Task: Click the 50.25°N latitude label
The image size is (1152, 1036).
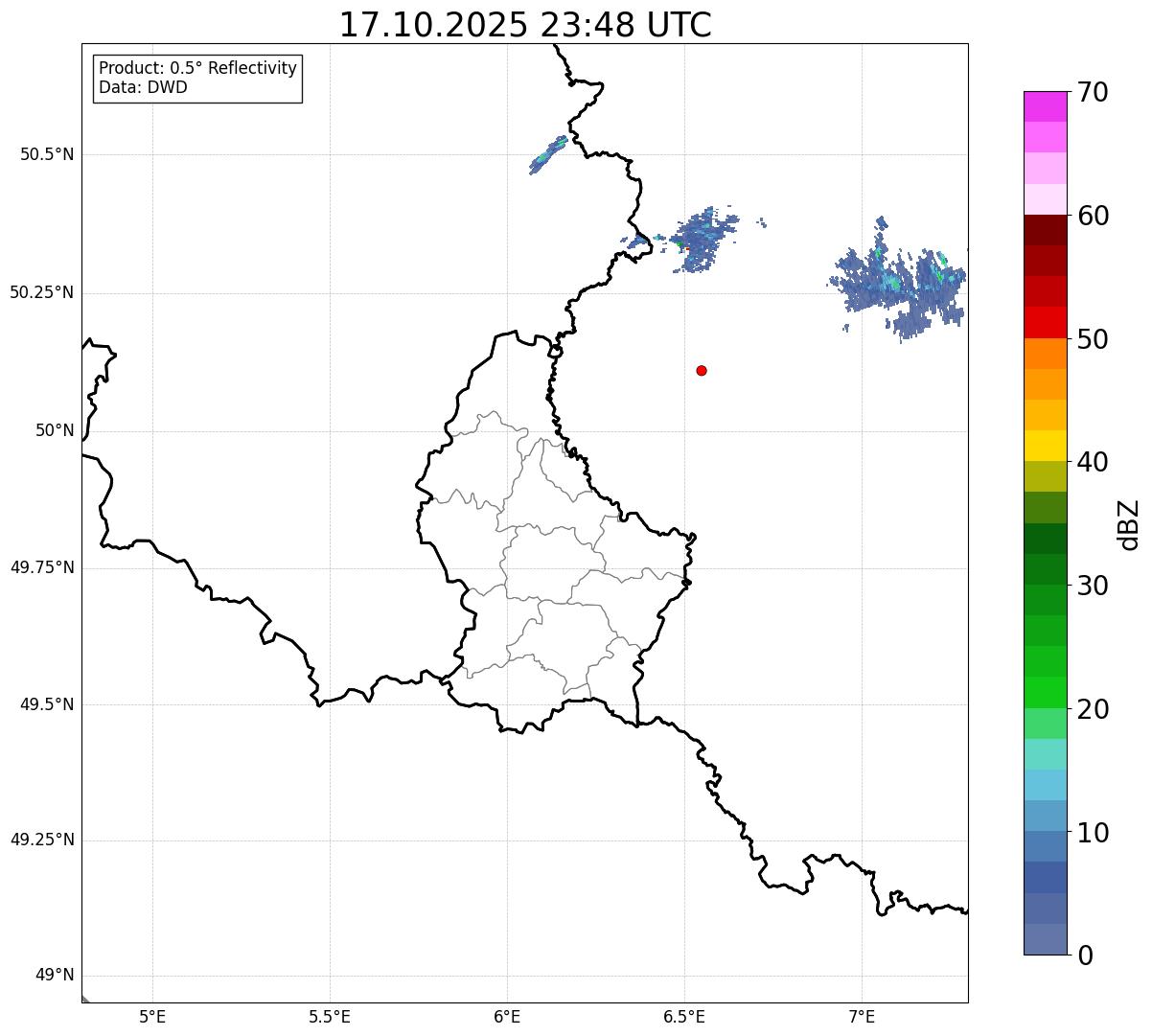Action: coord(42,292)
